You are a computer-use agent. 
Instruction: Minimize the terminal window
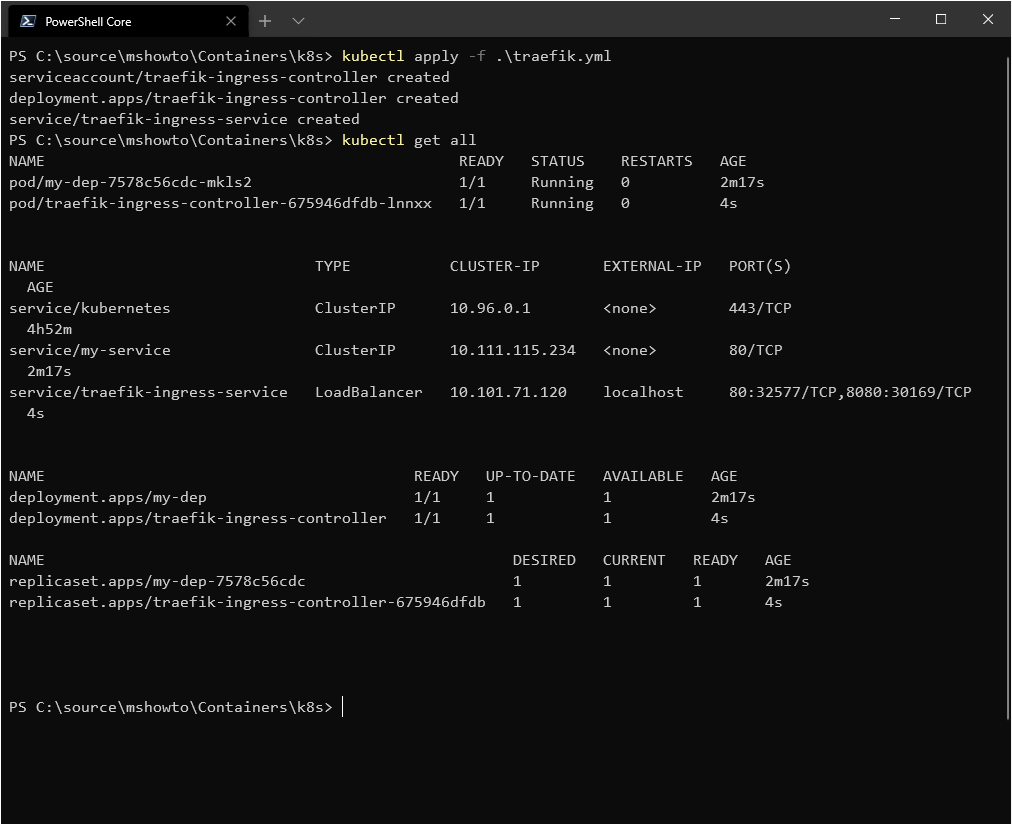(895, 19)
